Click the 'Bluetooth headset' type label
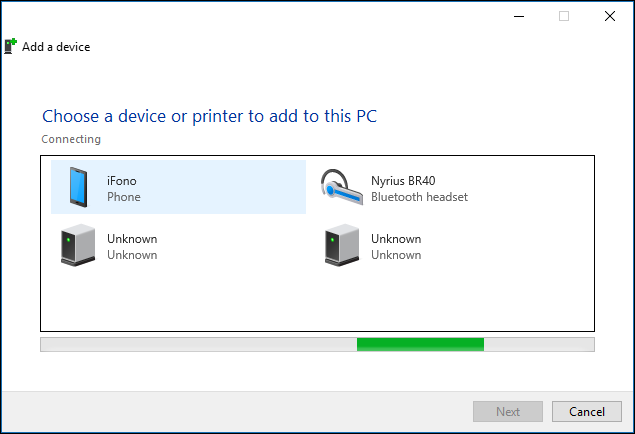This screenshot has height=434, width=635. coord(419,197)
